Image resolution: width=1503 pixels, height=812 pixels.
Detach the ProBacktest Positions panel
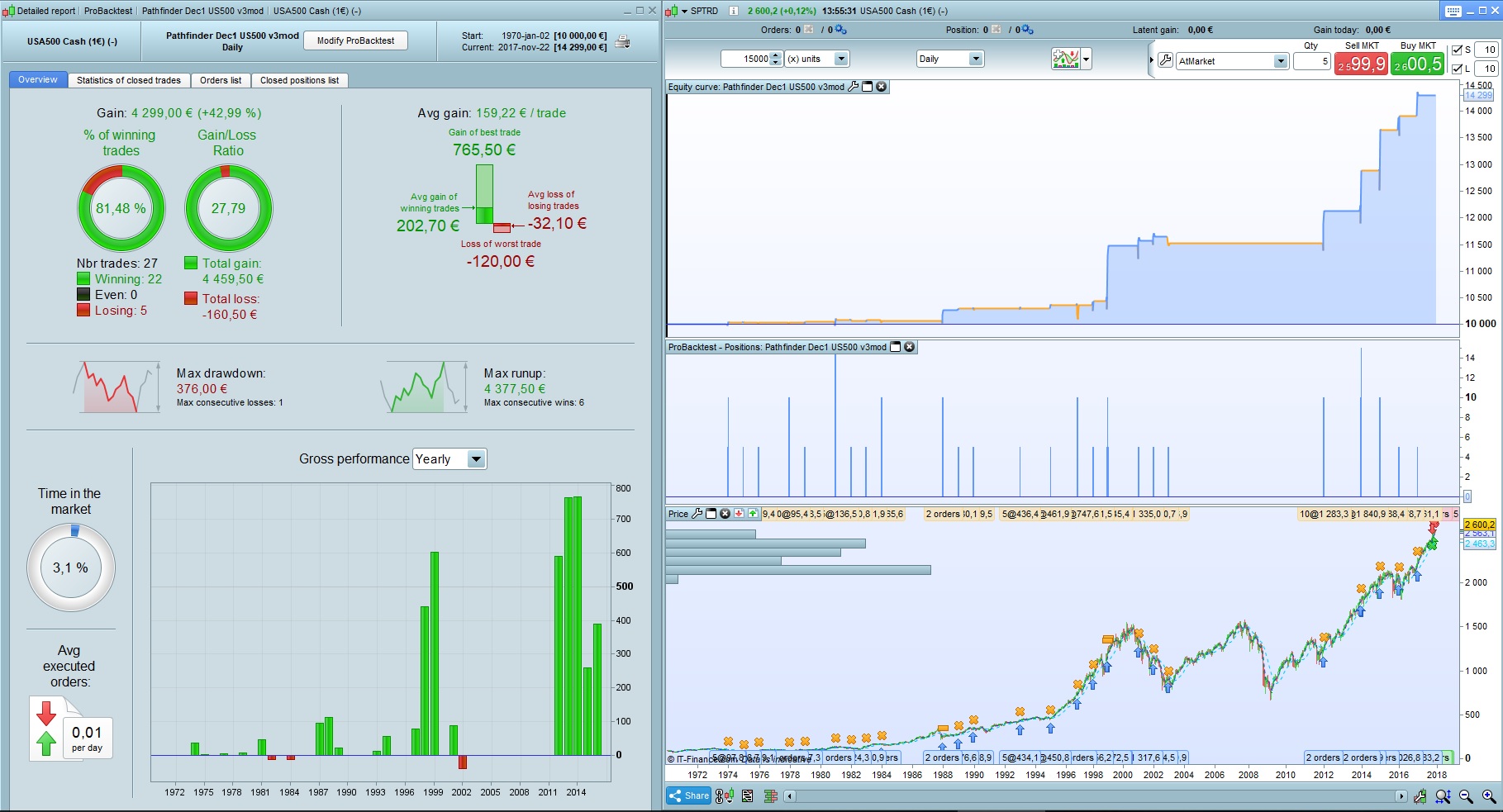pos(895,347)
